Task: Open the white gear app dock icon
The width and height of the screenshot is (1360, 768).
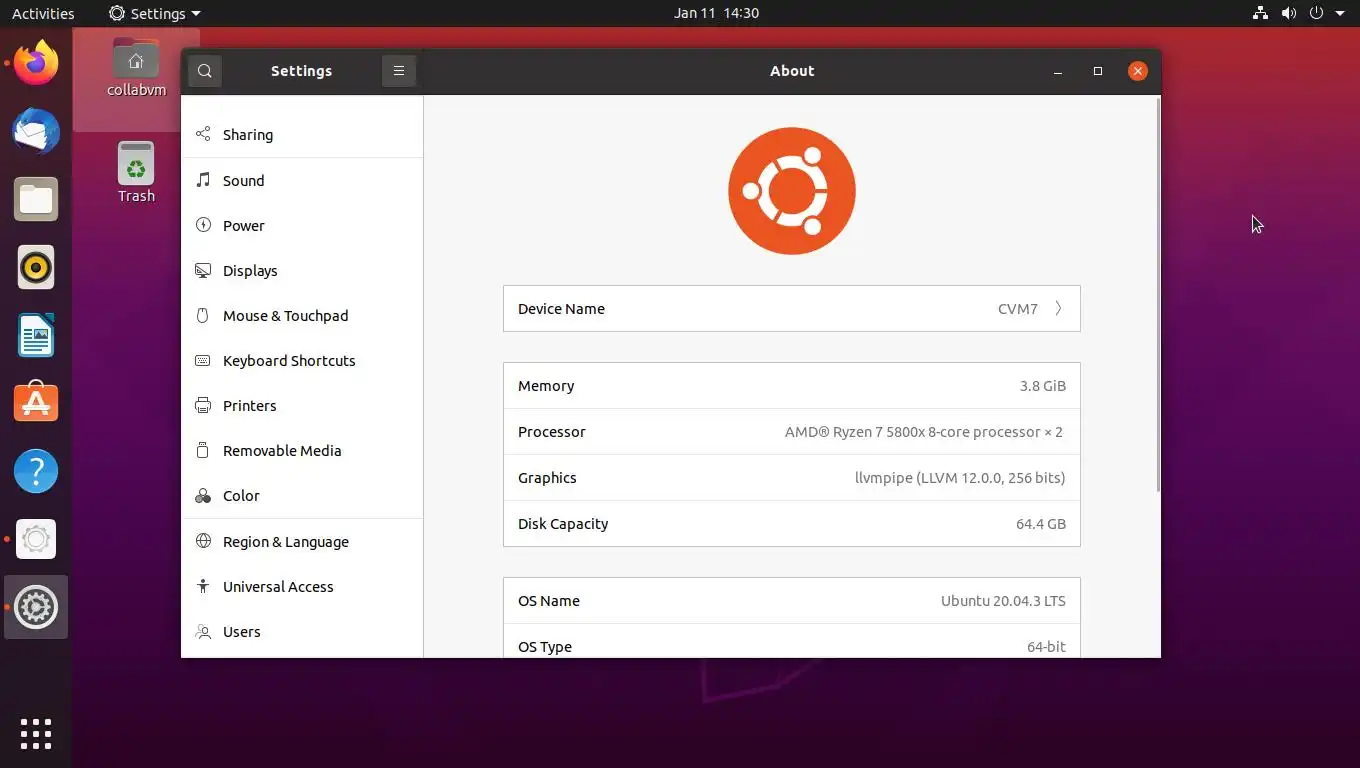Action: [x=36, y=539]
